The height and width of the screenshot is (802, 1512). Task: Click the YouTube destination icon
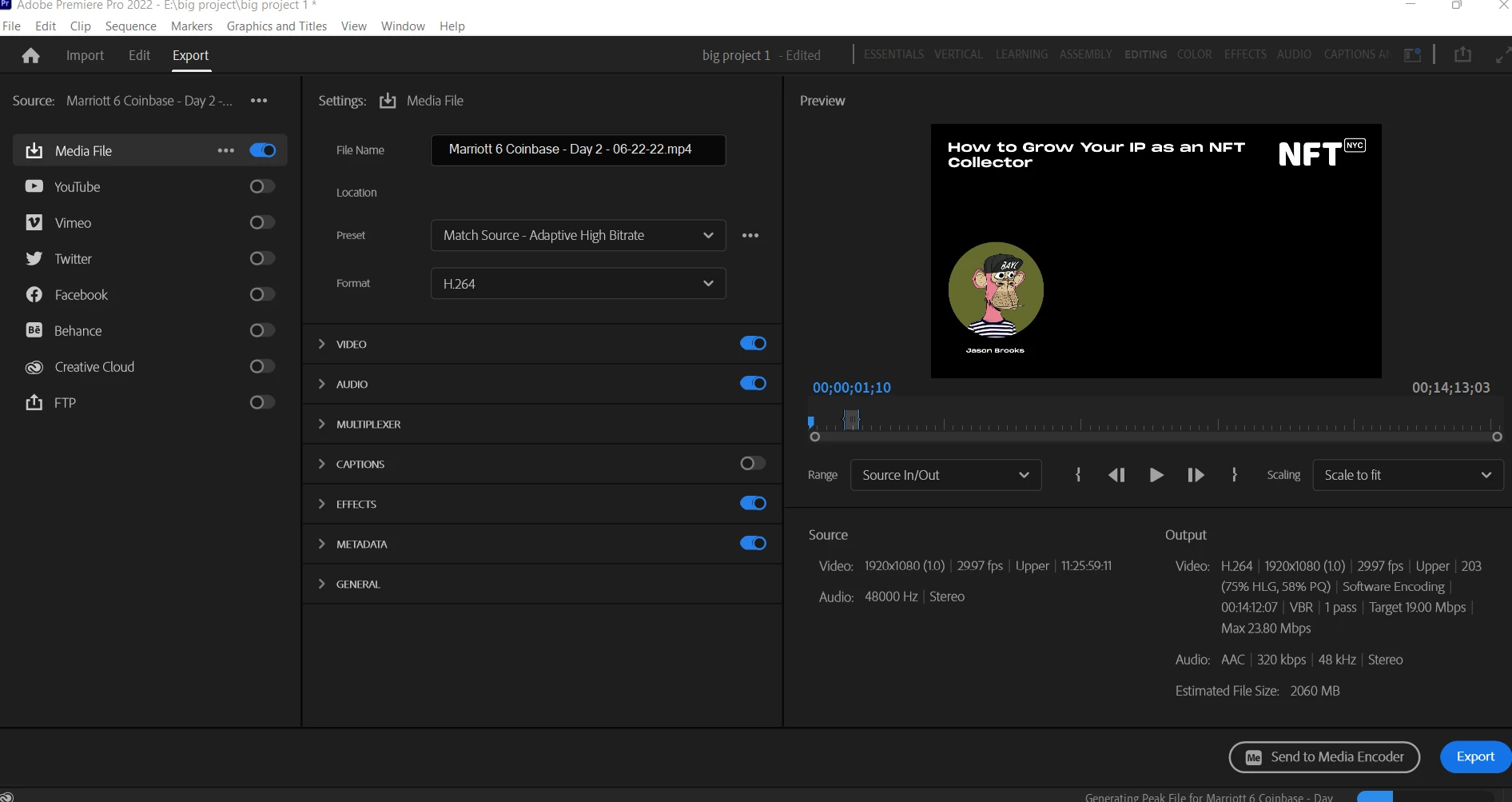click(34, 186)
